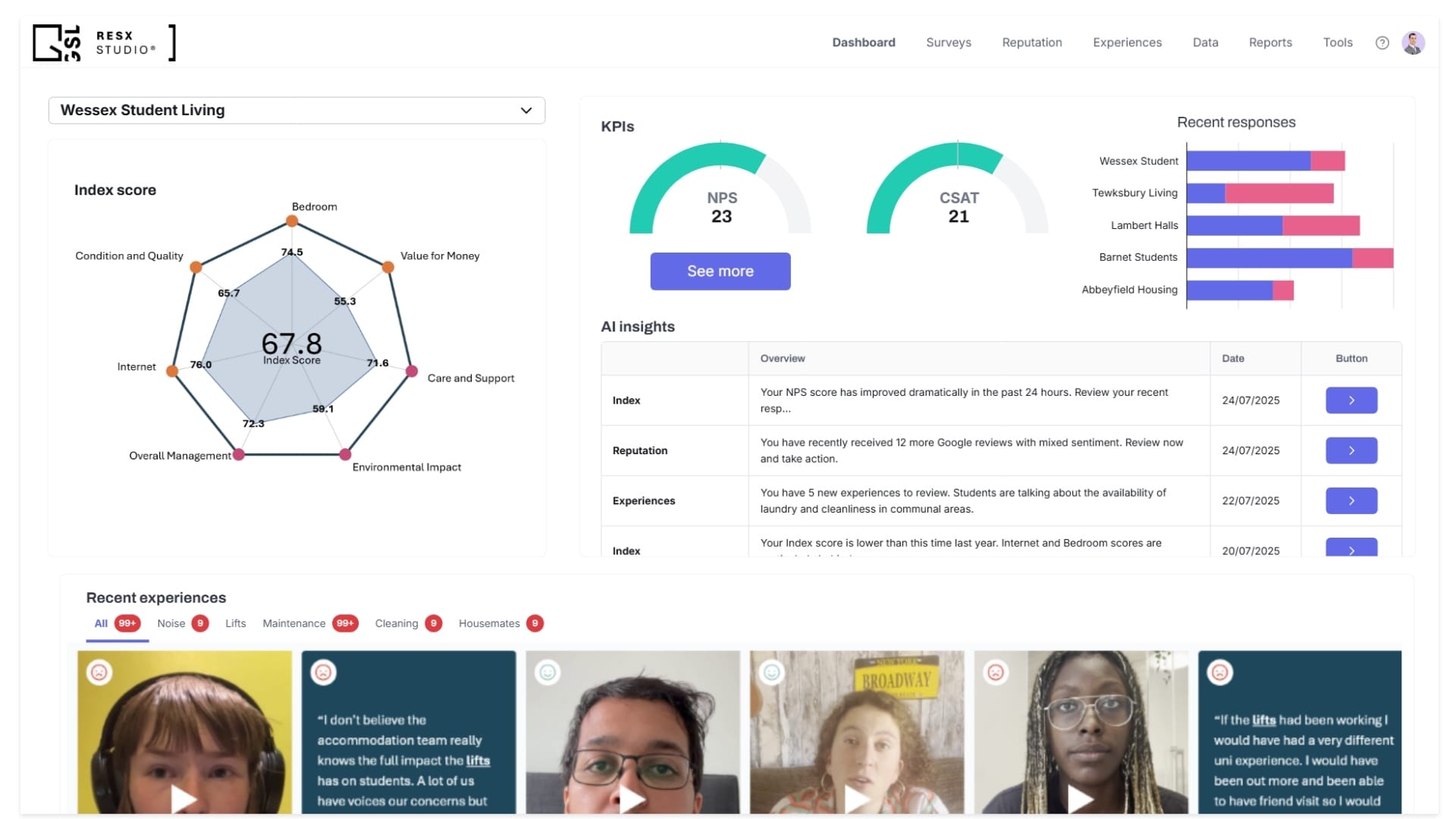Open arrow button for Reputation insight

click(x=1351, y=450)
